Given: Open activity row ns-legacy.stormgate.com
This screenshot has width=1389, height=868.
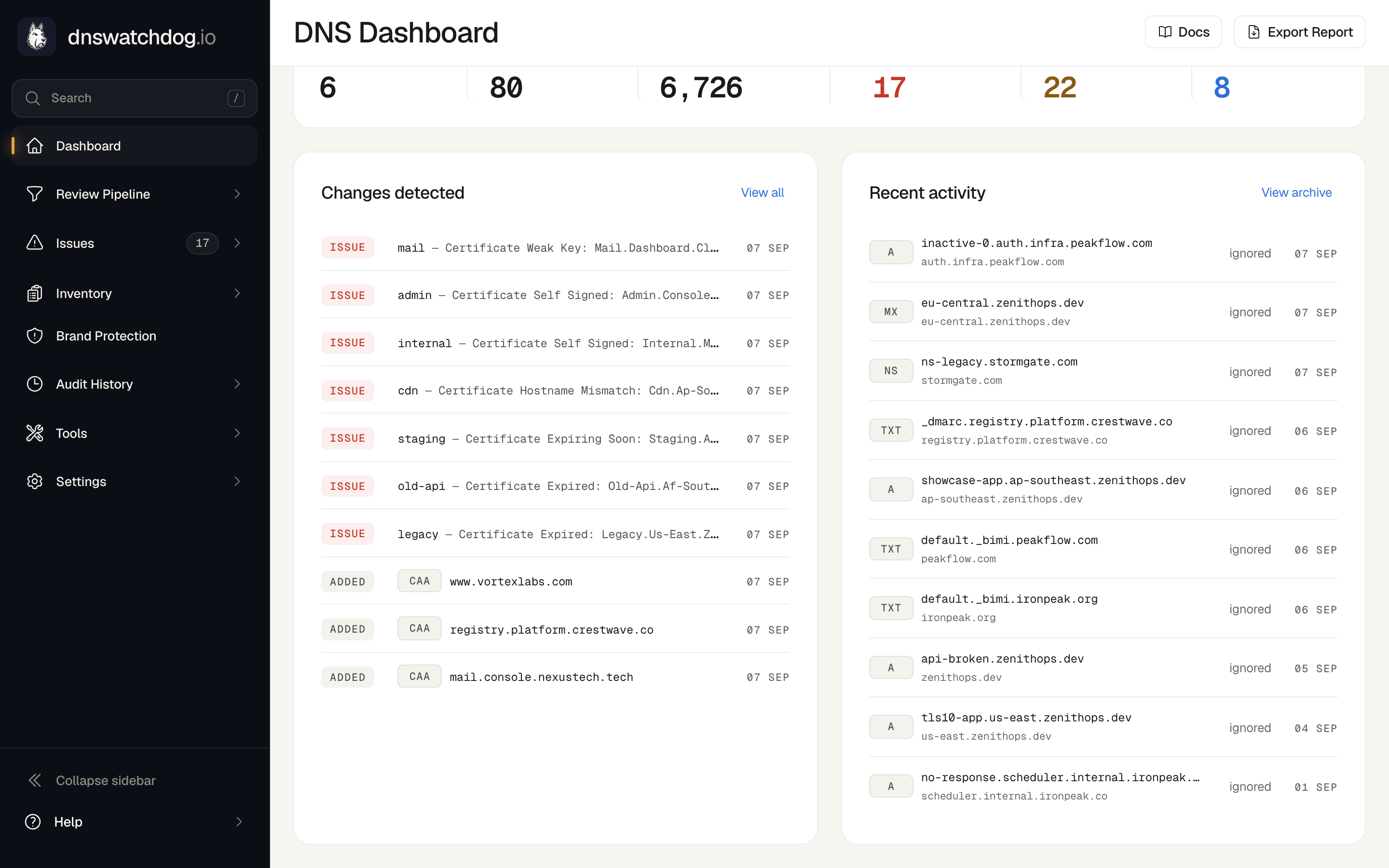Looking at the screenshot, I should pos(1103,371).
